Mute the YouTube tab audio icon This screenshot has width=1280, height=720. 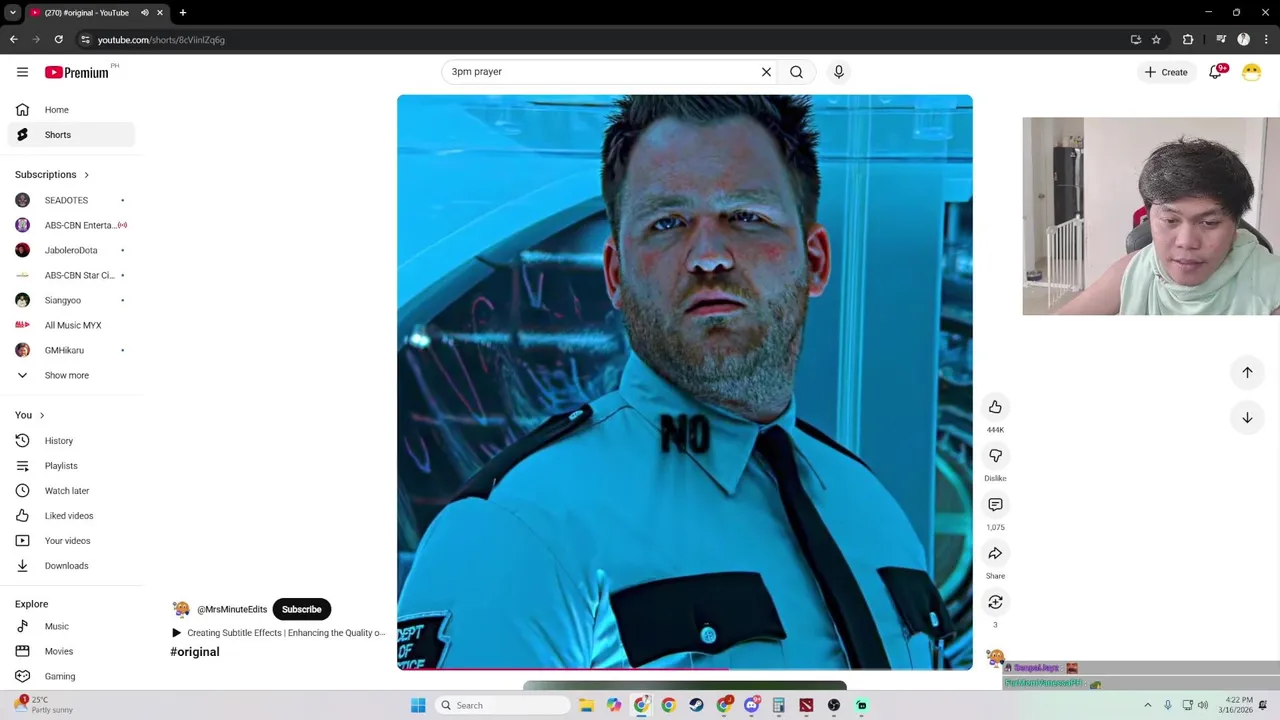pos(144,13)
